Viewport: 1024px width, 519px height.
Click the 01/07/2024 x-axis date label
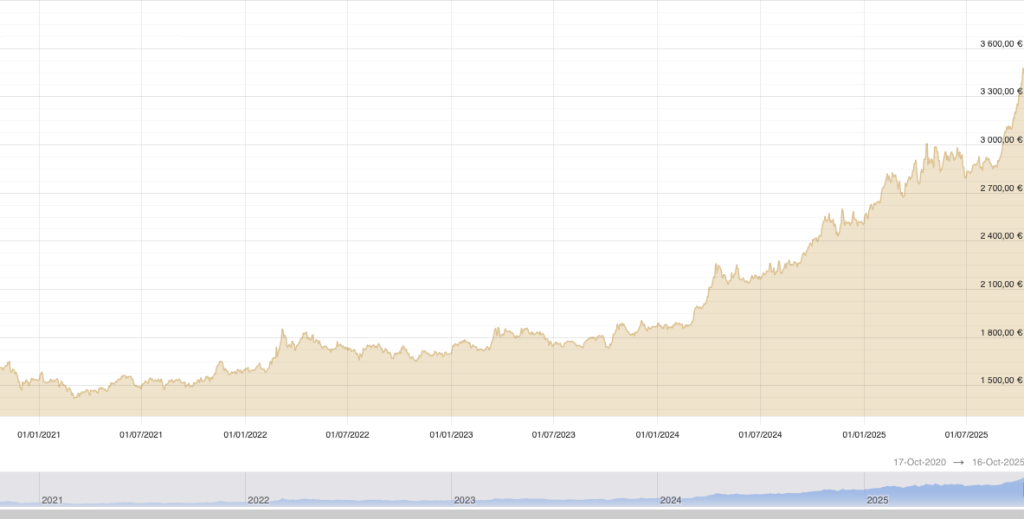click(760, 435)
